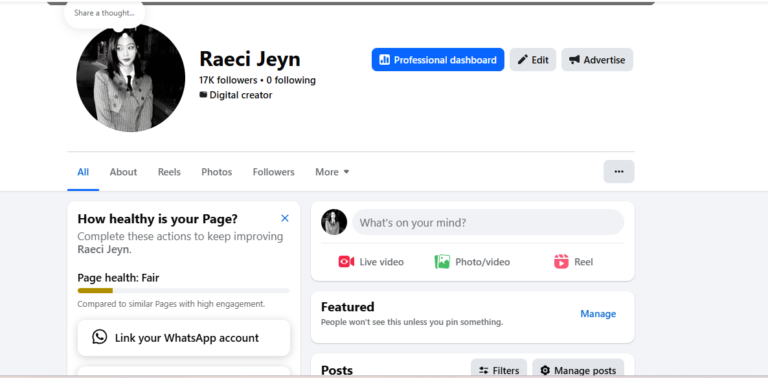
Task: Open the Reels tab
Action: pyautogui.click(x=169, y=172)
